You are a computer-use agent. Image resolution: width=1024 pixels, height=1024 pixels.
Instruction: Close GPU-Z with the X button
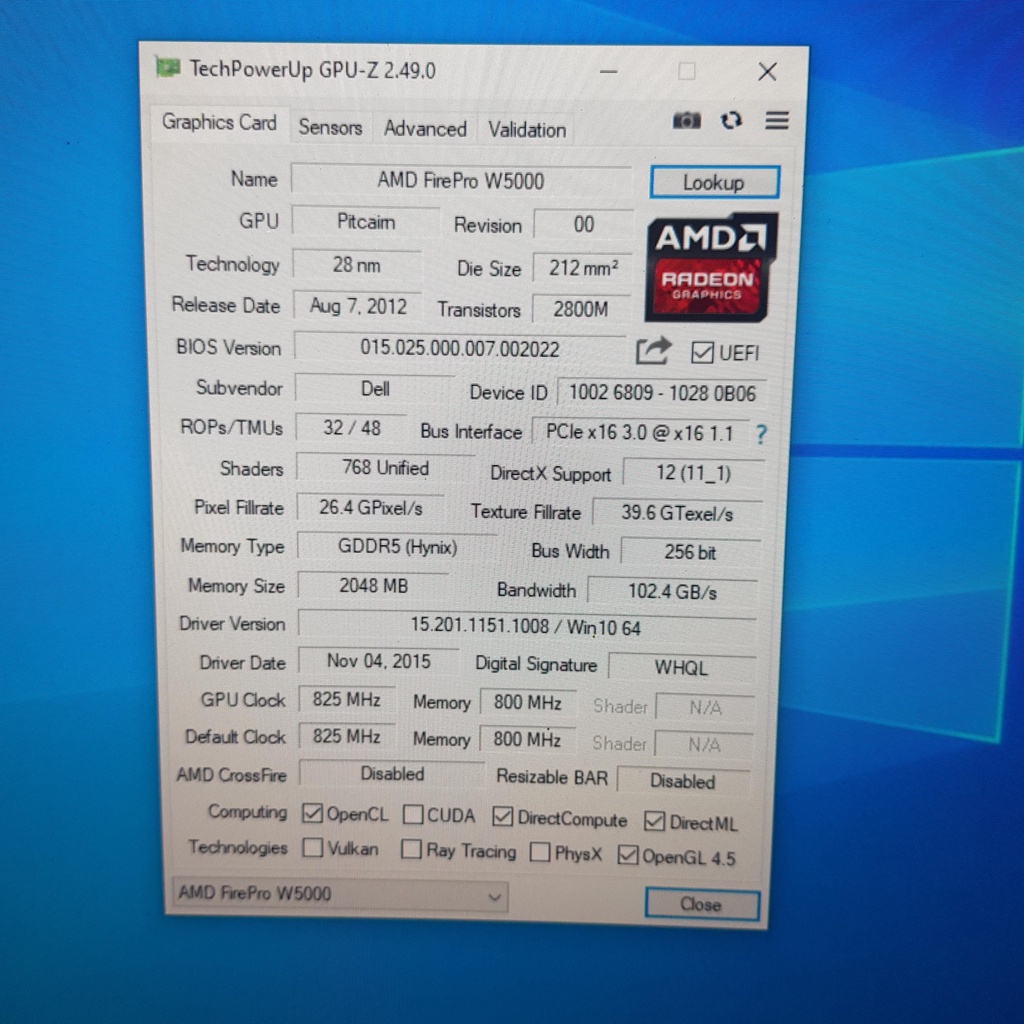pyautogui.click(x=767, y=71)
